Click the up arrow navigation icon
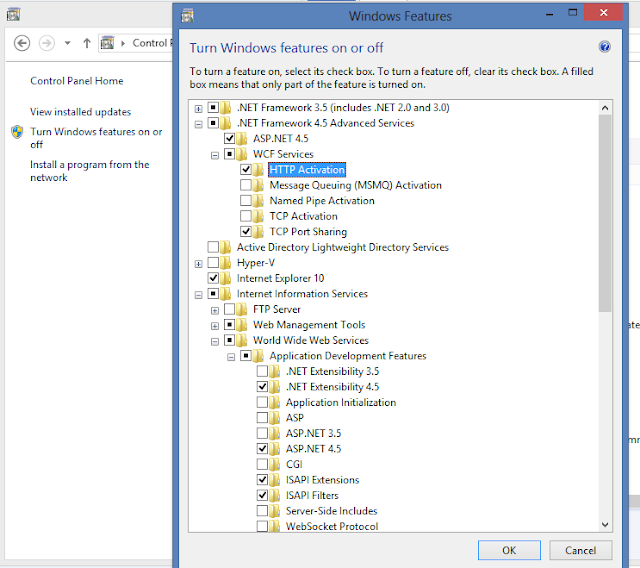 pos(87,43)
